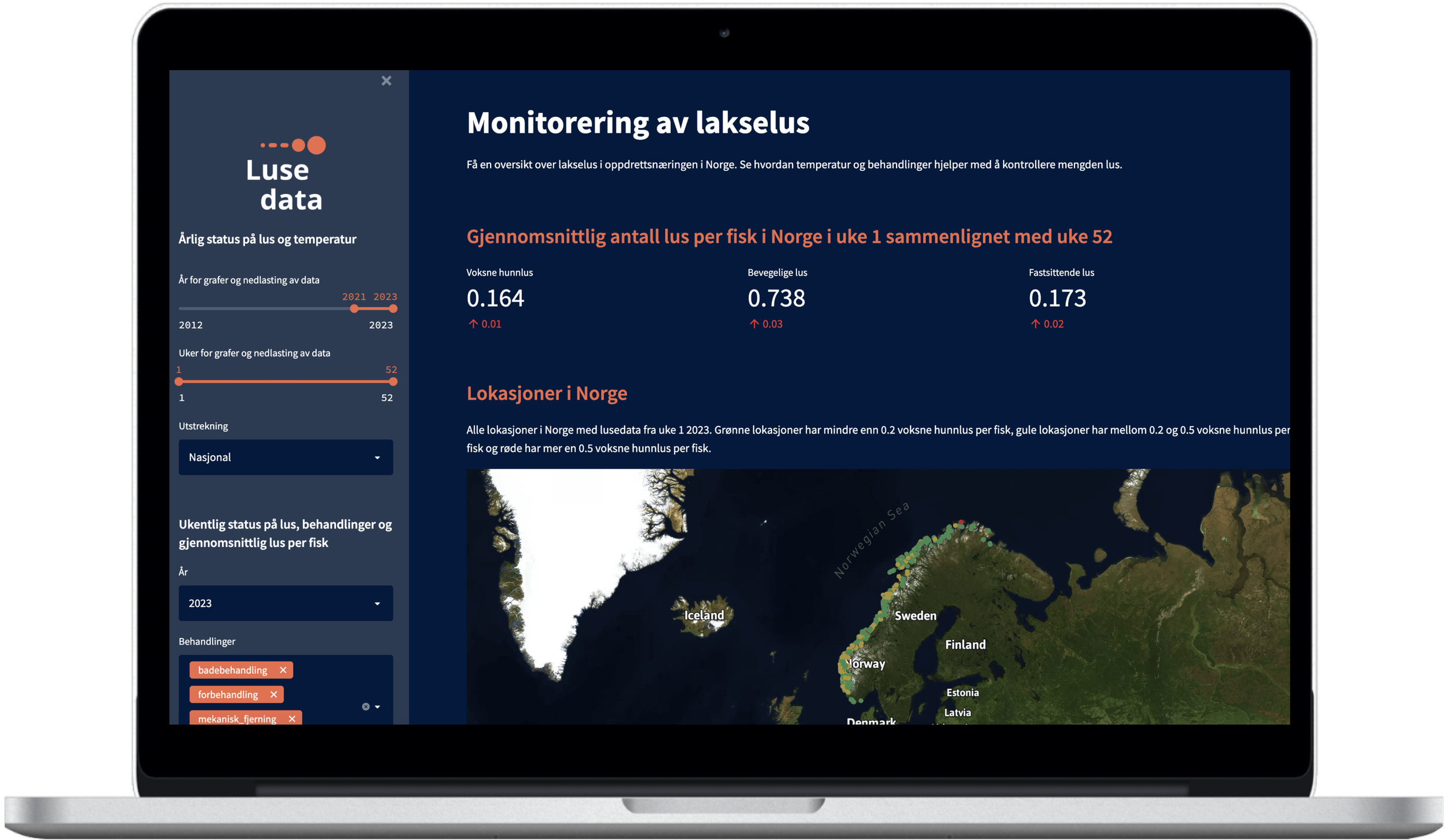Screen dimensions: 1448x840
Task: Click the week 1 slider handle
Action: [179, 382]
